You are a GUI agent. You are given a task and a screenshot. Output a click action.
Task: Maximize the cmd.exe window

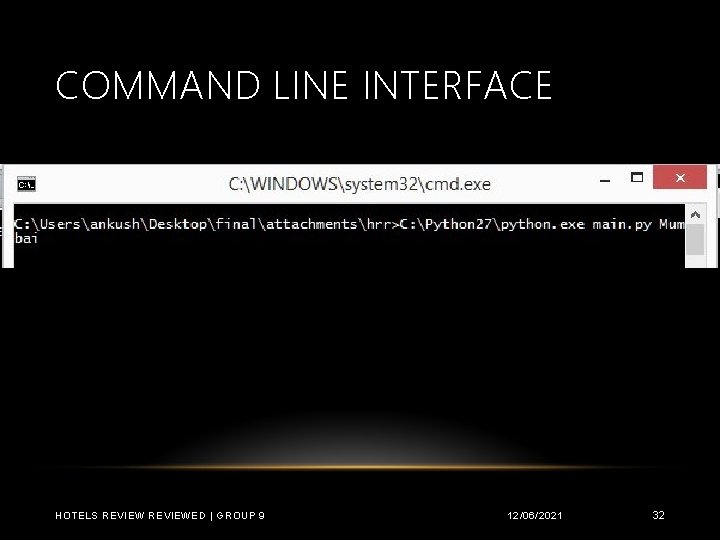637,177
